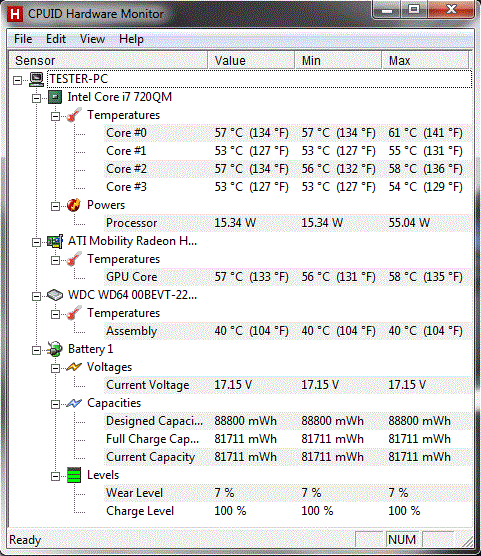Collapse the TESTER-PC root node

click(x=17, y=80)
